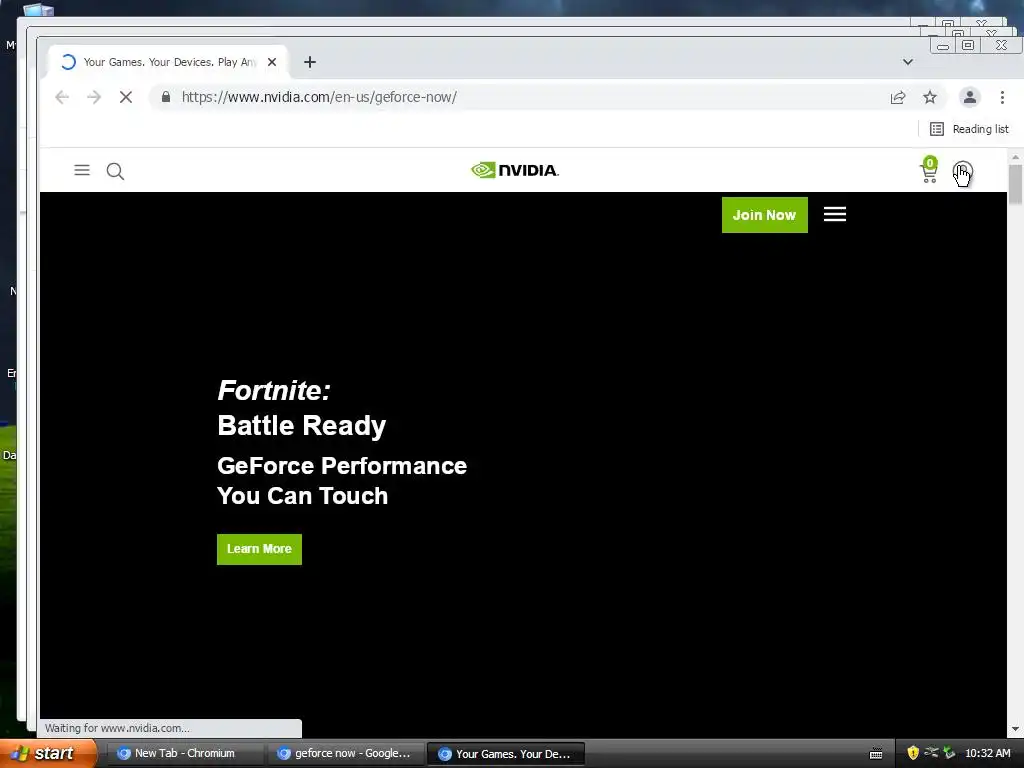
Task: Switch to New Tab - Chromium taskbar item
Action: pyautogui.click(x=183, y=754)
